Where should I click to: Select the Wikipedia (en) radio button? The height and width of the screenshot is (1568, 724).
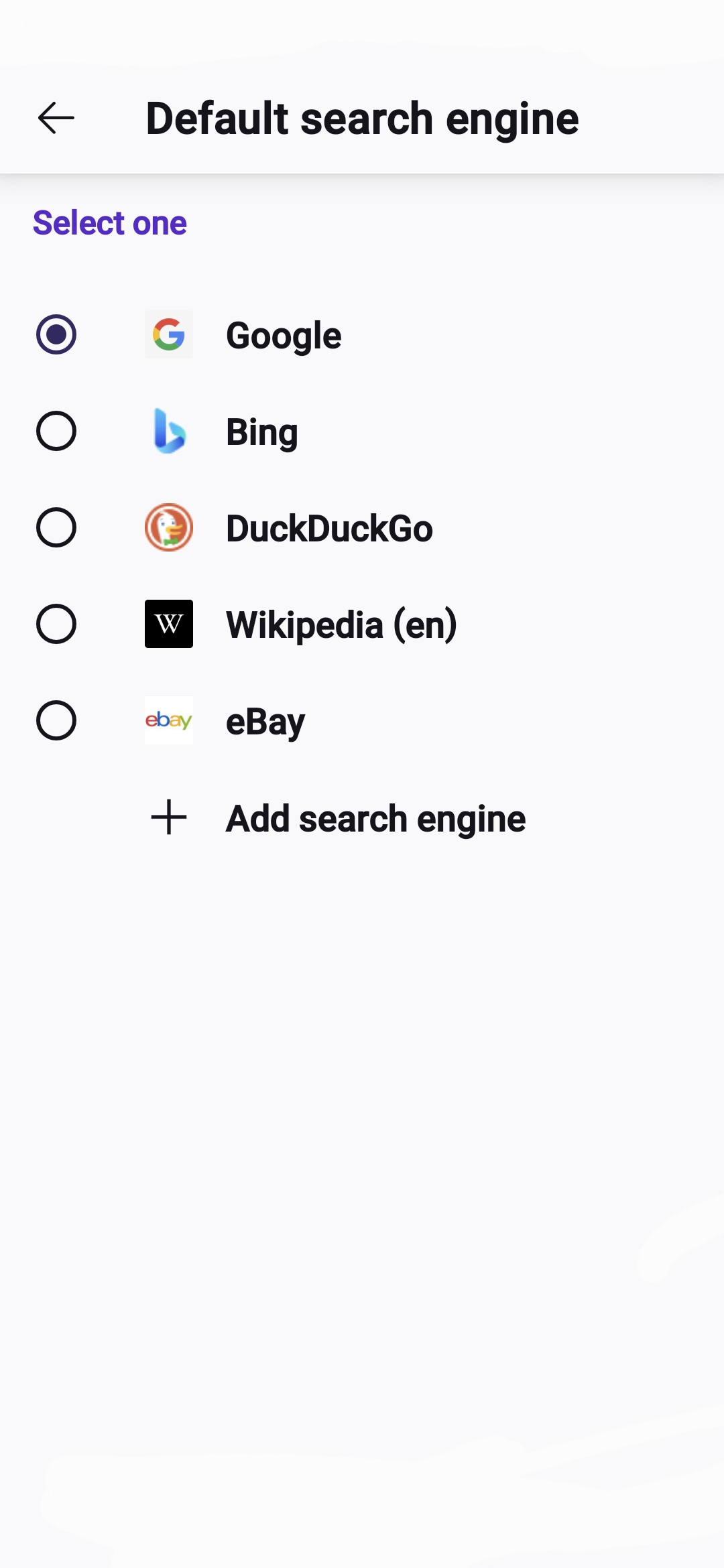pos(56,624)
